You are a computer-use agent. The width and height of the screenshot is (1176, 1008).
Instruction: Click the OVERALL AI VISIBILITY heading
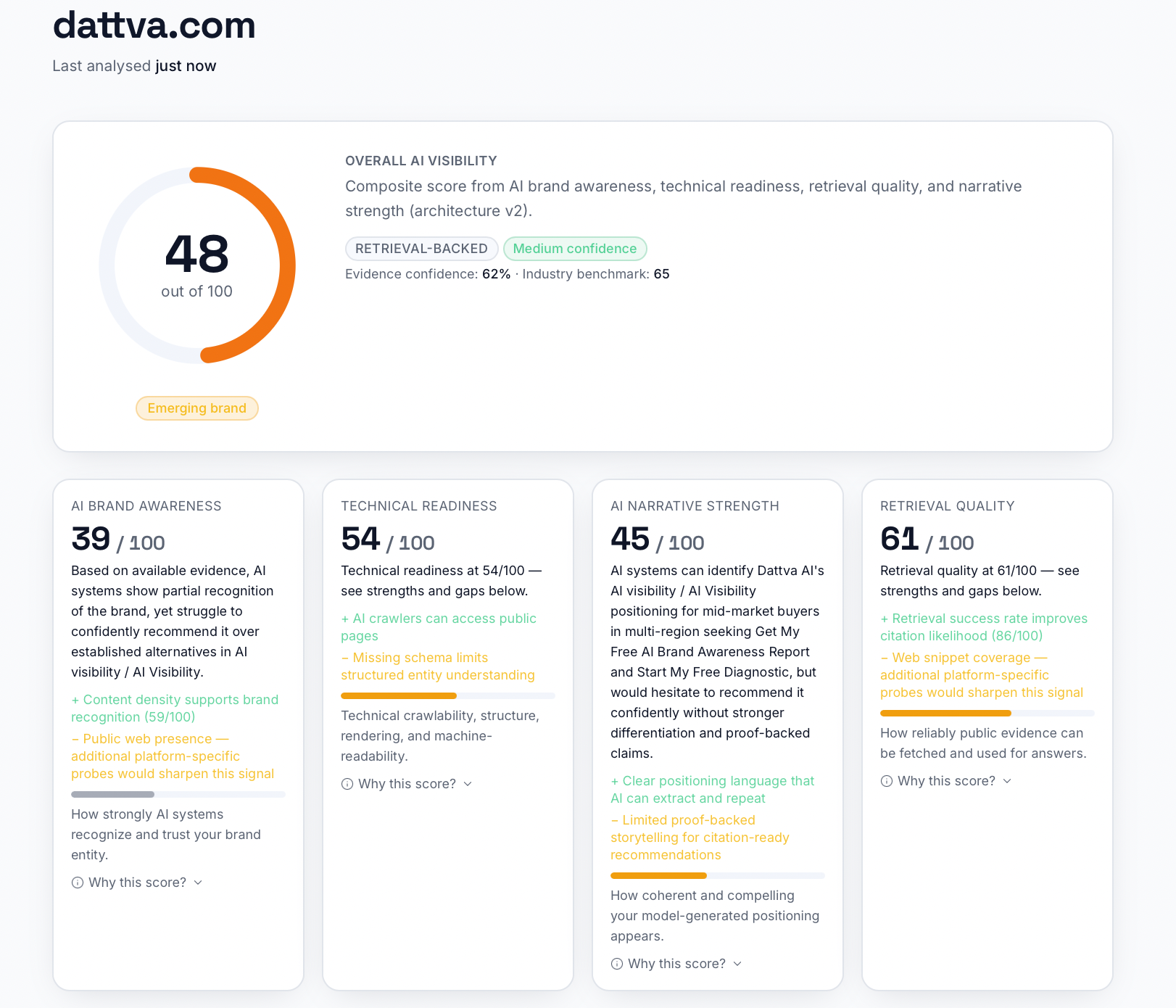click(x=421, y=161)
